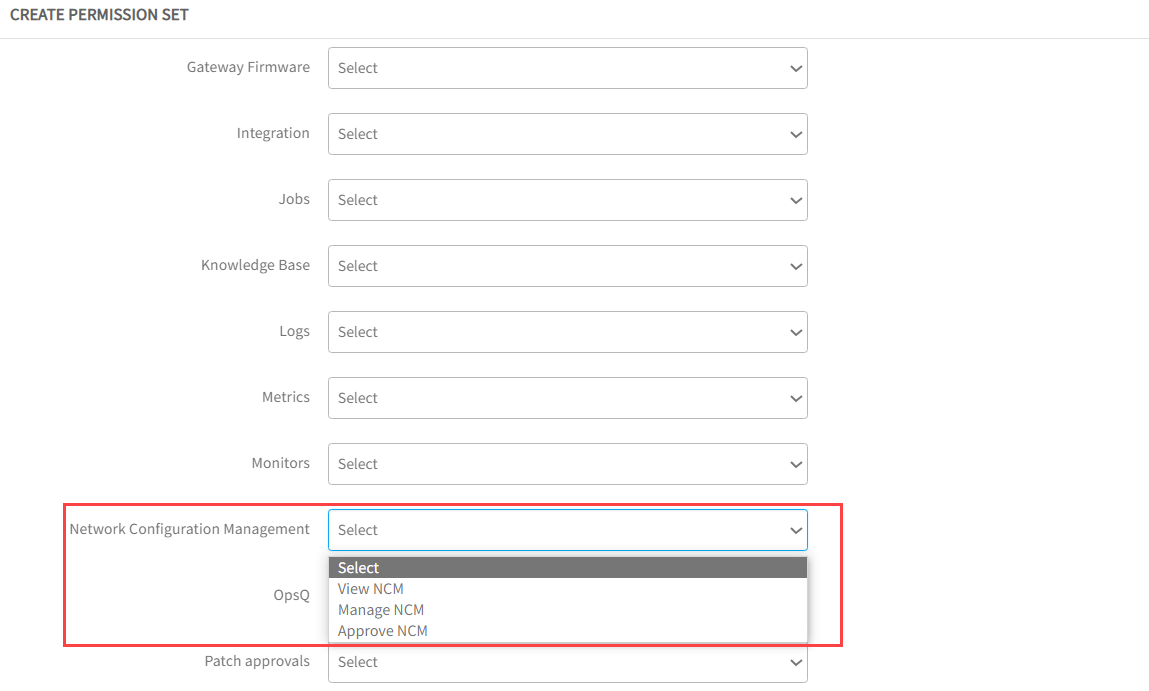1149x691 pixels.
Task: Choose the highlighted Select option in list
Action: [568, 568]
